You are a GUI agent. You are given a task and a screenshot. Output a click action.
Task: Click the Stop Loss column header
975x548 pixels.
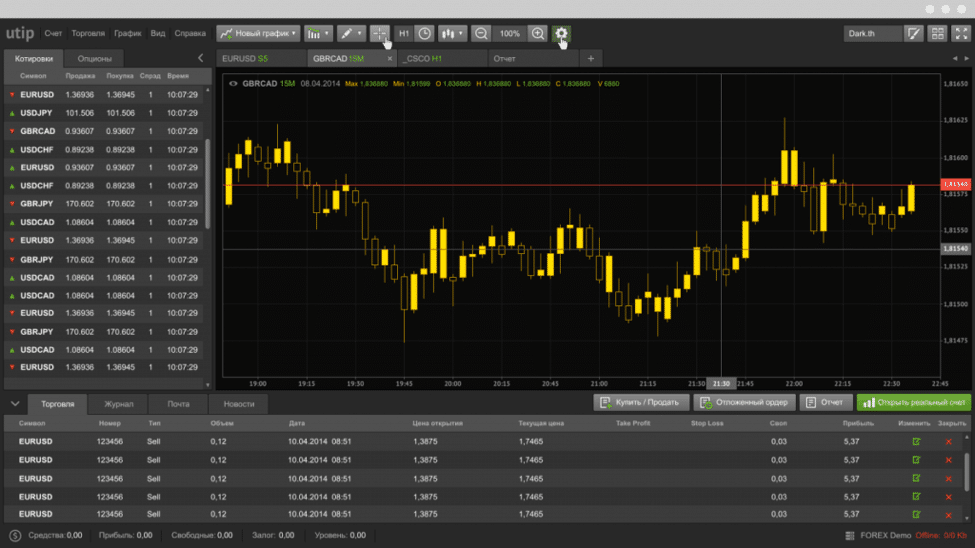point(707,424)
